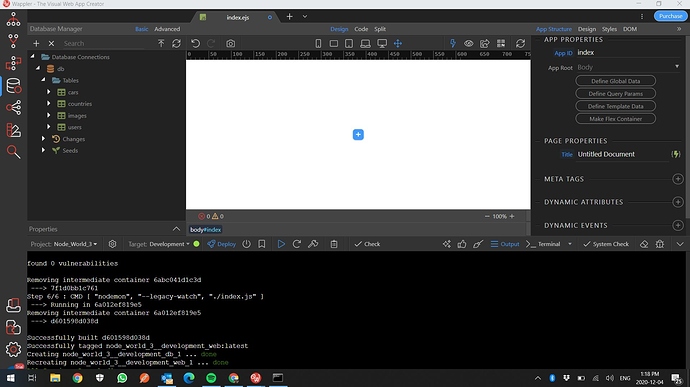Open the DOM panel tab
The width and height of the screenshot is (690, 387).
pyautogui.click(x=630, y=29)
